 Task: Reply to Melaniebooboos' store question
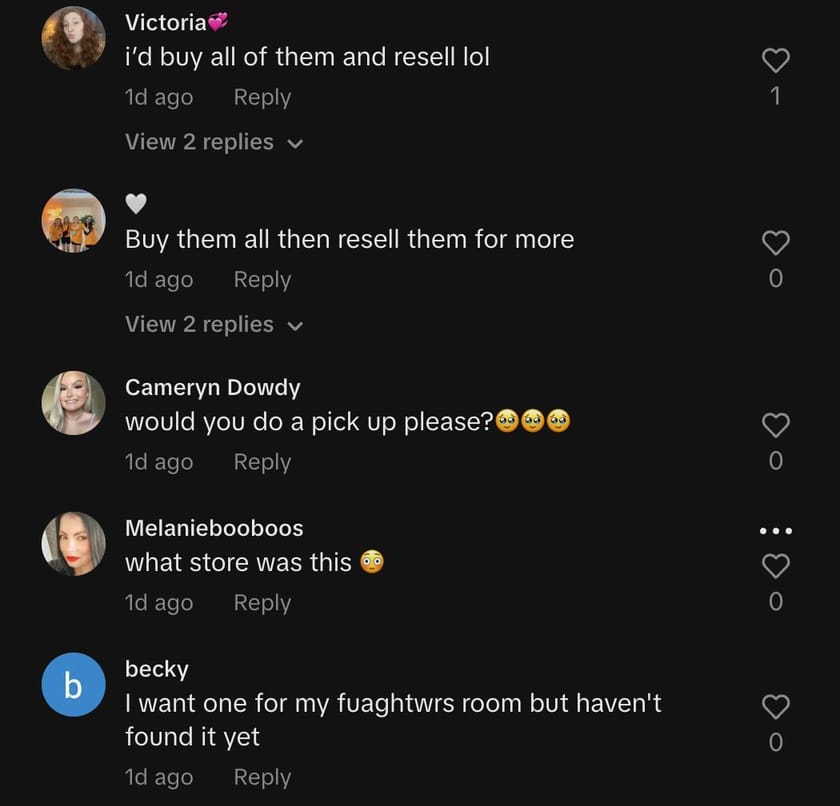point(262,603)
